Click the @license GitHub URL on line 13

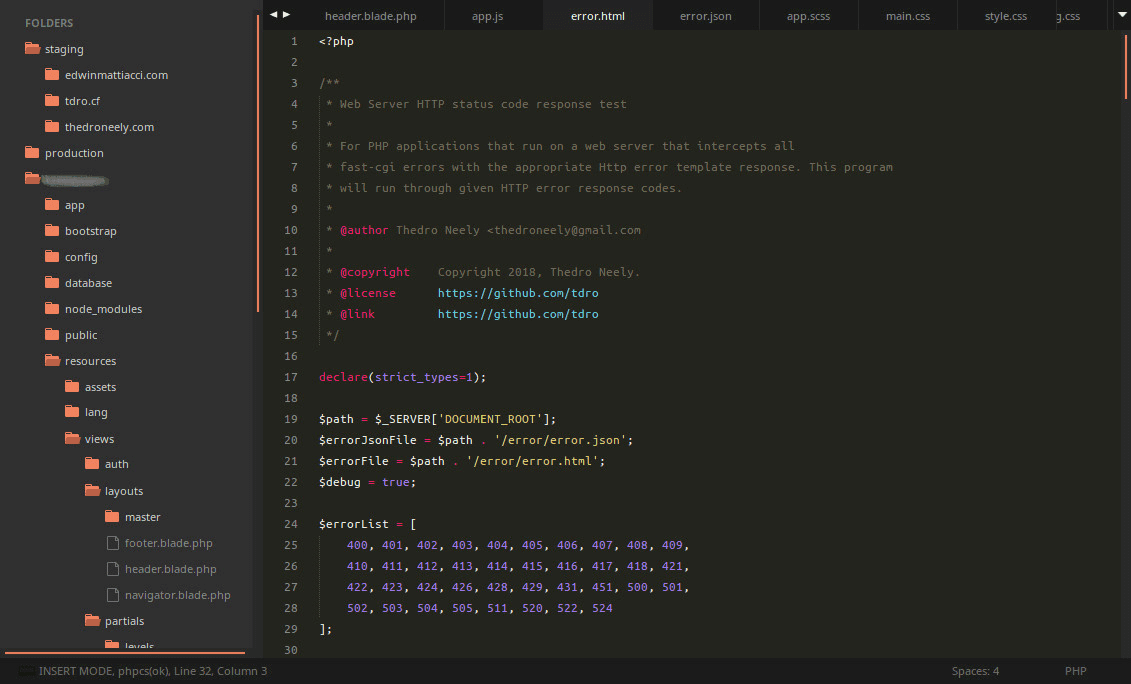[x=518, y=293]
